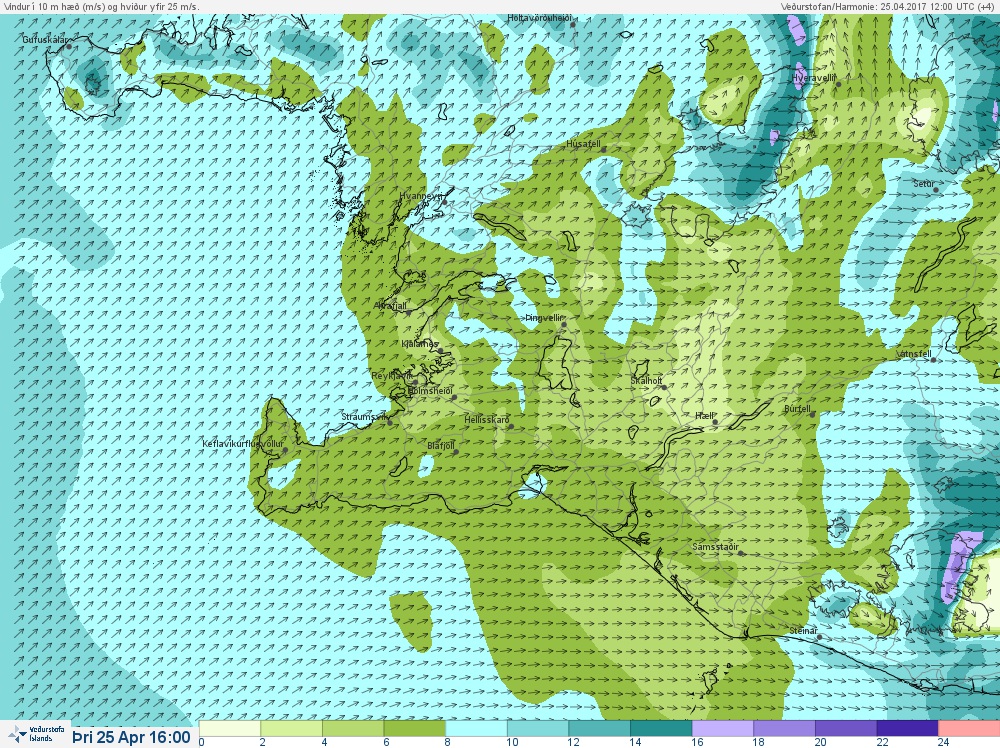Select the 18–20 m/s purple legend swatch
1000x748 pixels.
(784, 728)
